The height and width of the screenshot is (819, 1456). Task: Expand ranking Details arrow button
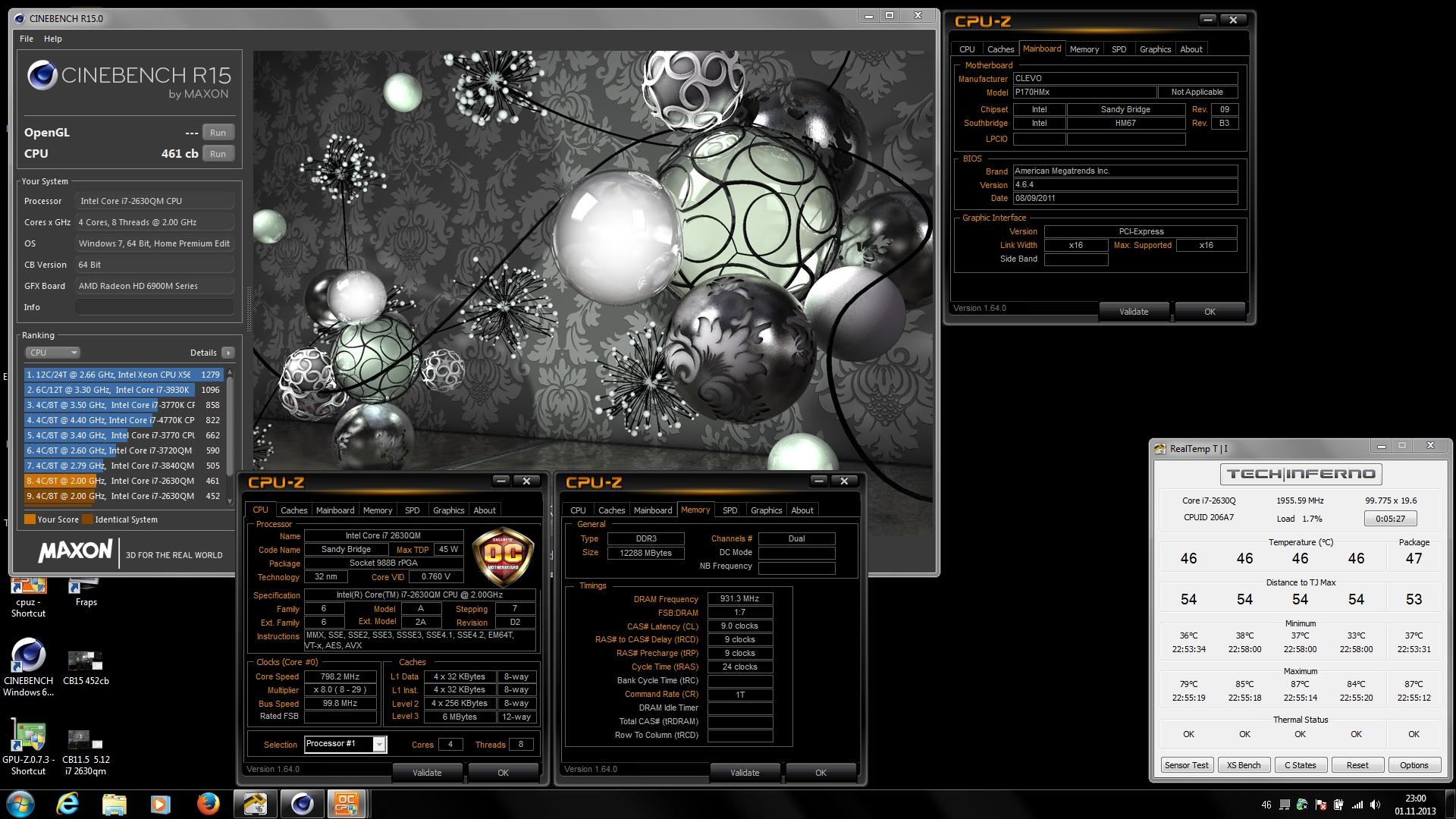tap(227, 353)
